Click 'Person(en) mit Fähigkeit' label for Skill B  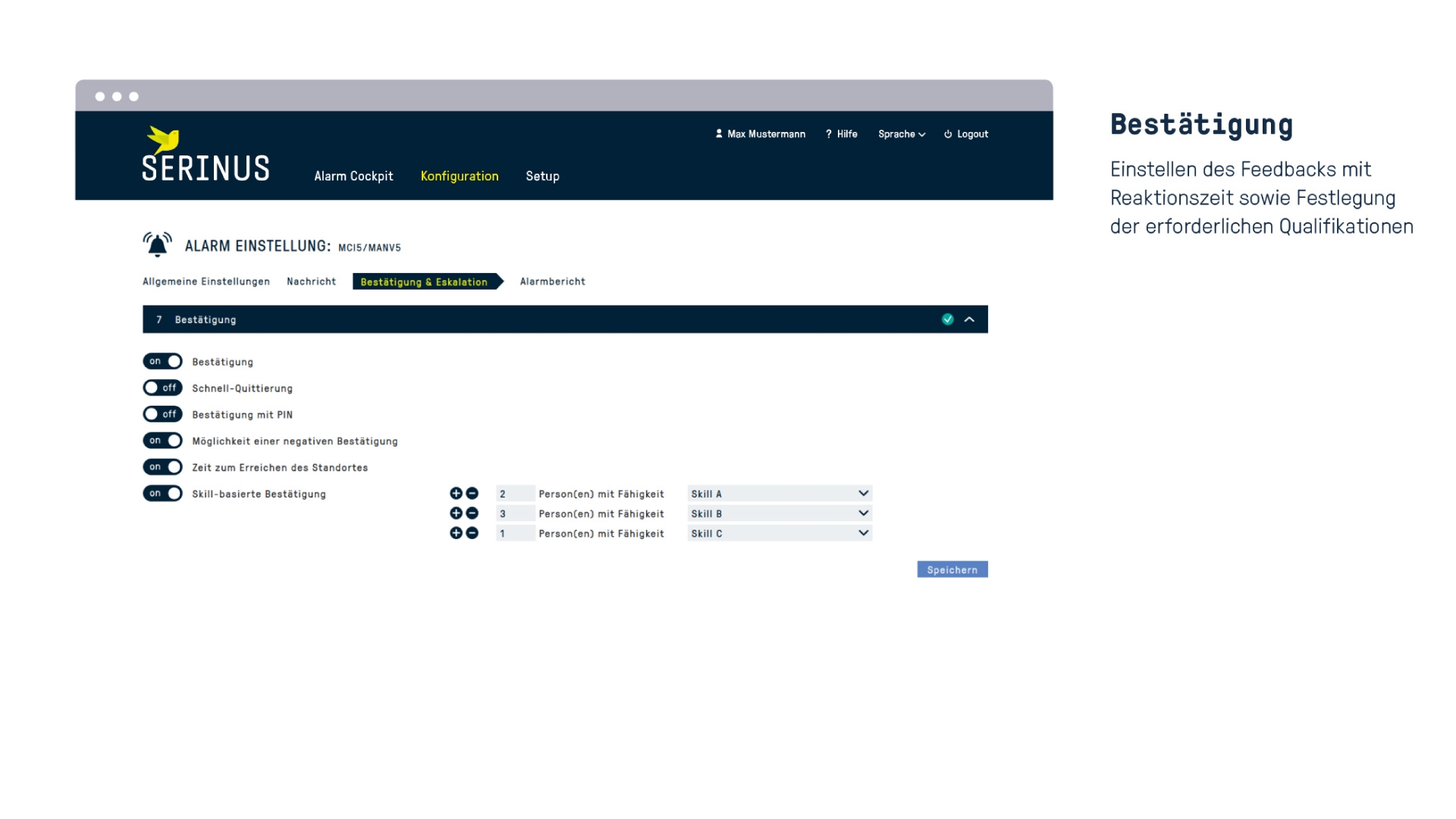(x=601, y=513)
